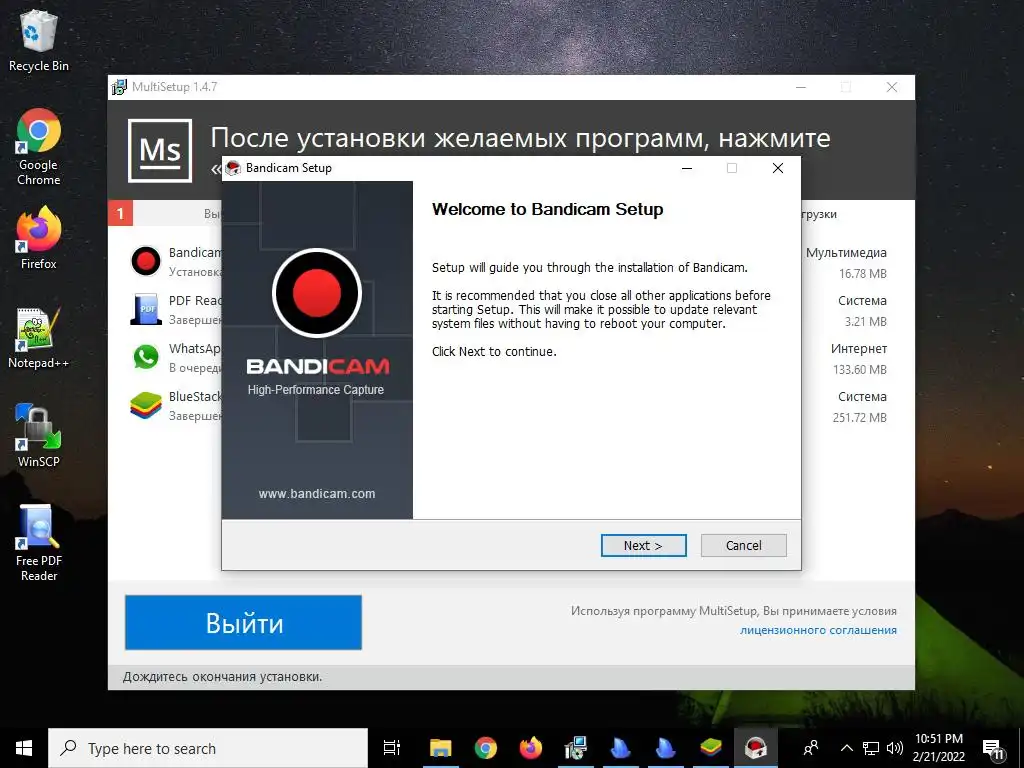
Task: Click the BlueStacks icon in MultiSetup list
Action: tap(146, 405)
